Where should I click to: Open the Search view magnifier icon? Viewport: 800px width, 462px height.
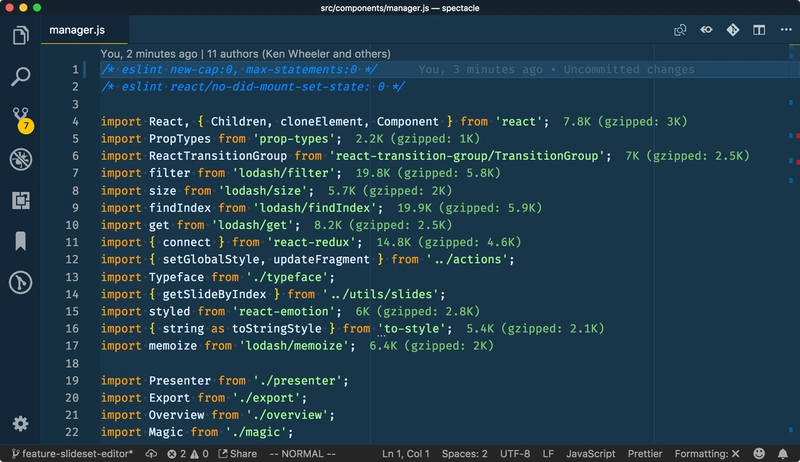tap(20, 76)
